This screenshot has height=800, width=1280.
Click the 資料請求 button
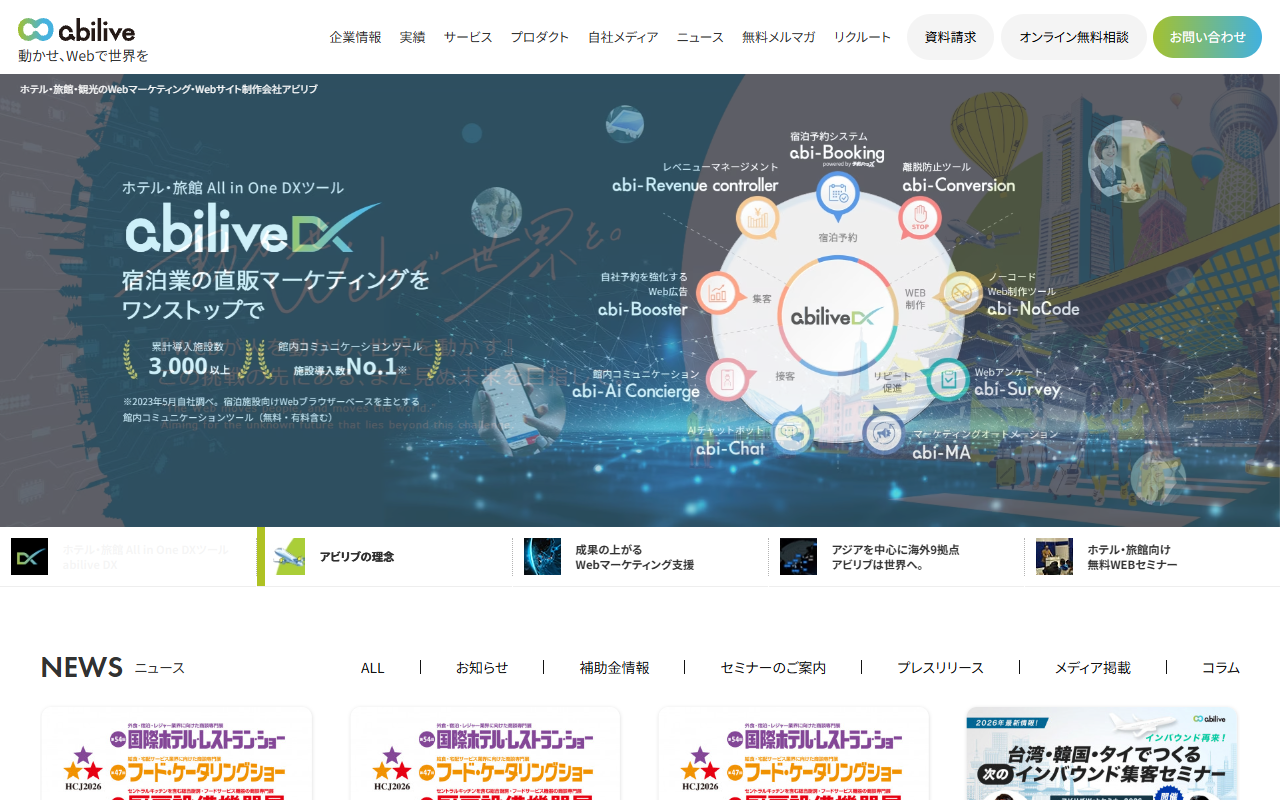click(950, 36)
